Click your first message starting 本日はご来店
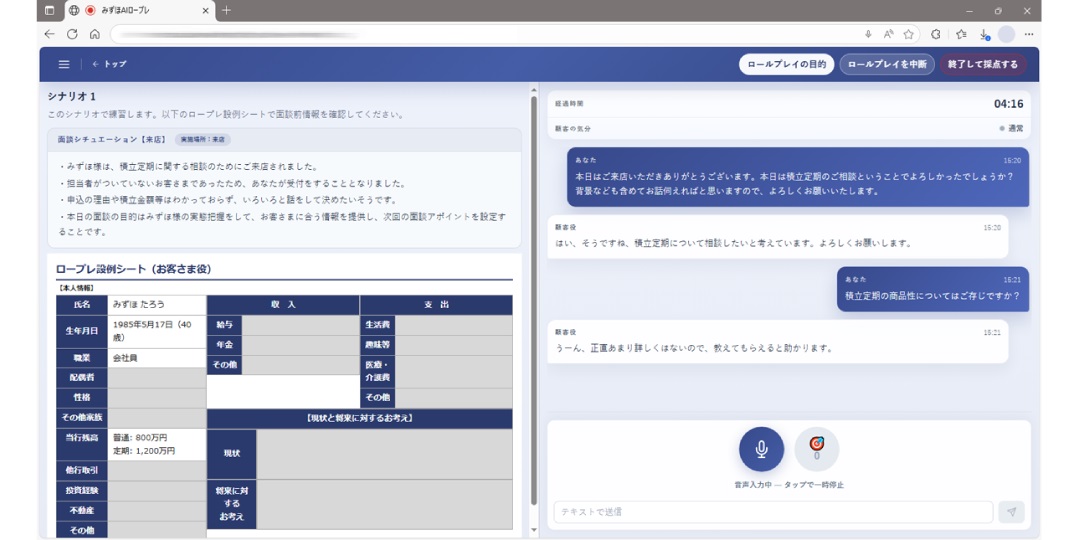1078x540 pixels. (798, 177)
